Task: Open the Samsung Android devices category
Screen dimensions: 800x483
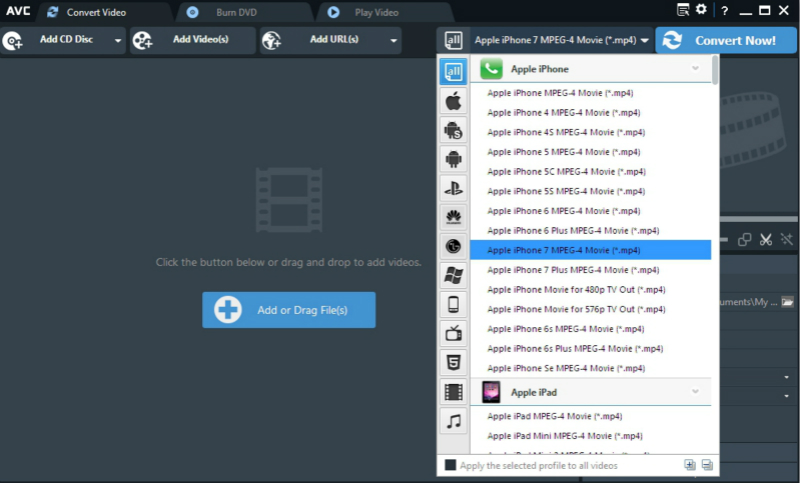Action: point(453,130)
